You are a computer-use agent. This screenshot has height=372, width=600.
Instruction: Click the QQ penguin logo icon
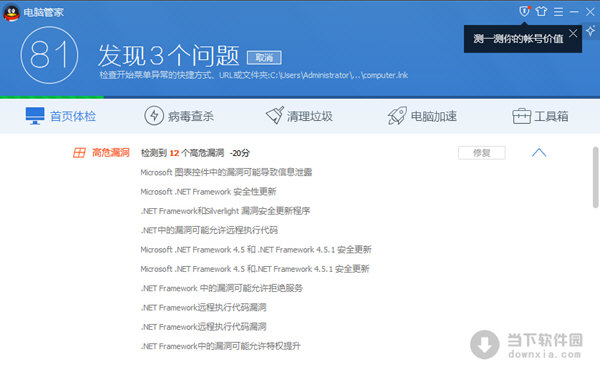(x=11, y=13)
